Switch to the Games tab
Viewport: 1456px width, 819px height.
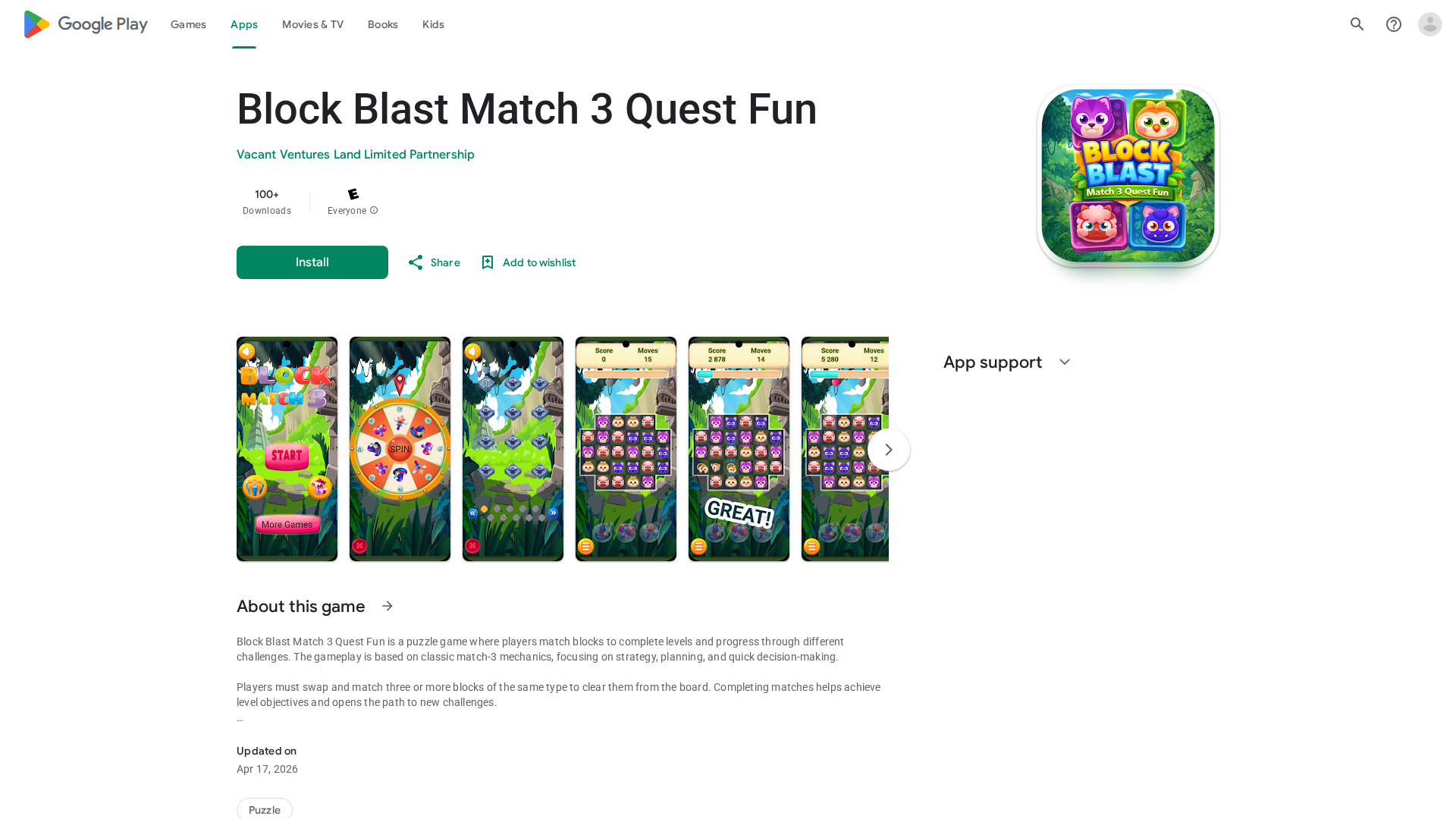188,24
